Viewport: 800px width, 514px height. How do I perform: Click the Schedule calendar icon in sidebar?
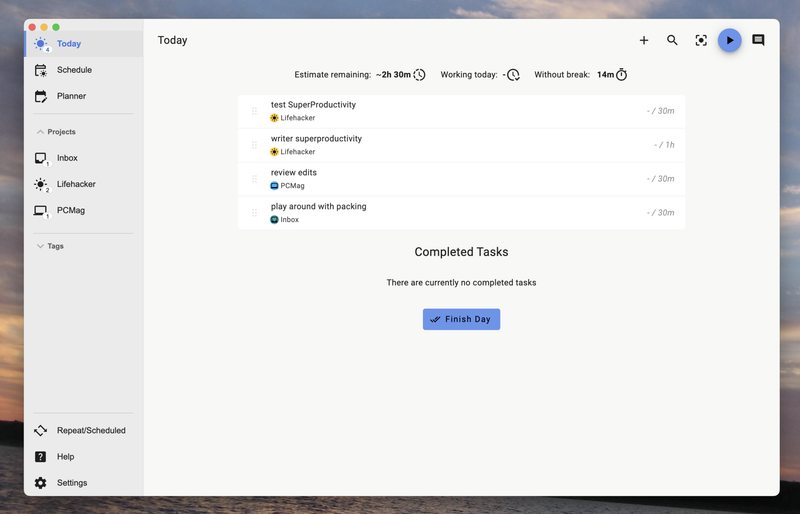41,70
